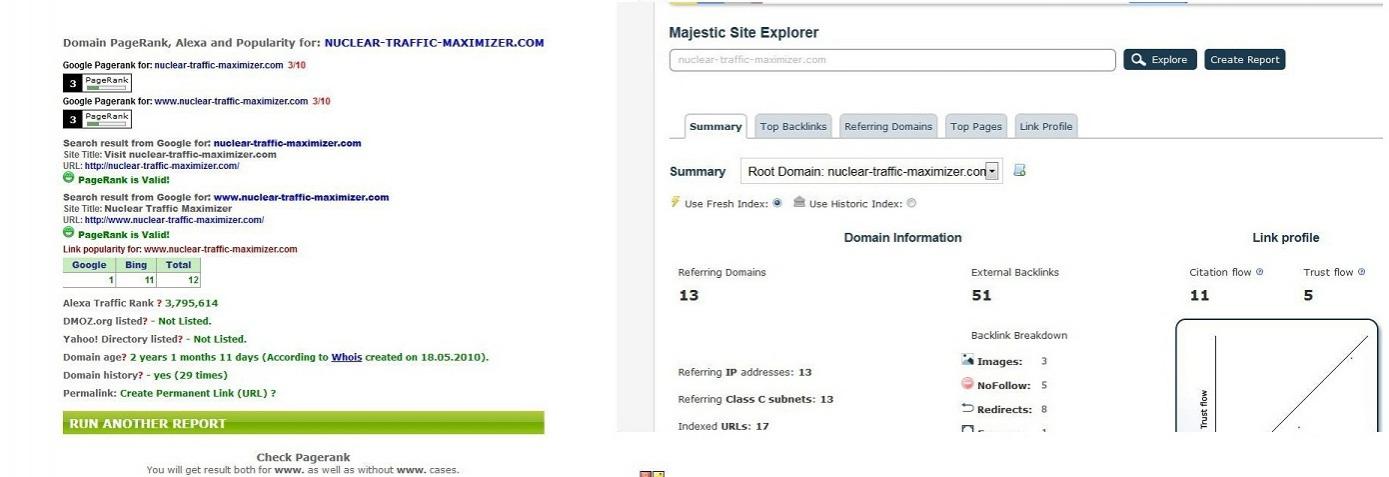Click the Citation flow value 11
The width and height of the screenshot is (1389, 477).
point(1199,296)
